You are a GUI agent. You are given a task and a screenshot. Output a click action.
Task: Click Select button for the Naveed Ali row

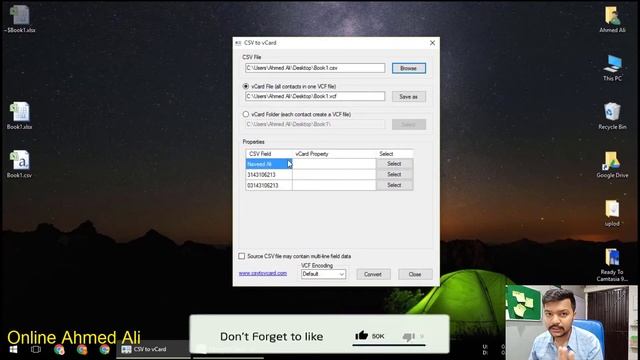pyautogui.click(x=394, y=164)
